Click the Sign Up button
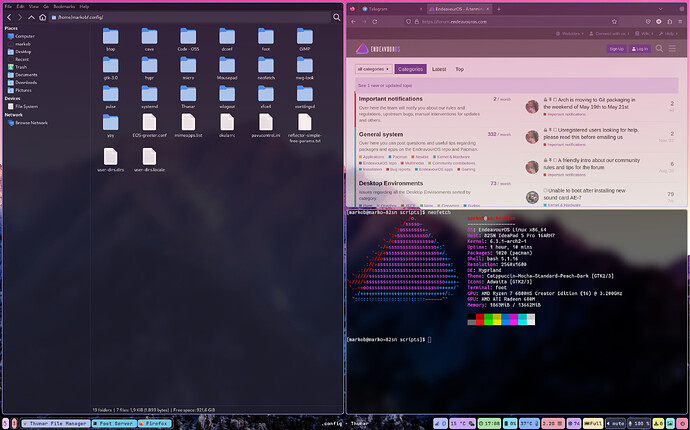Screen dimensions: 690x430 pyautogui.click(x=617, y=49)
